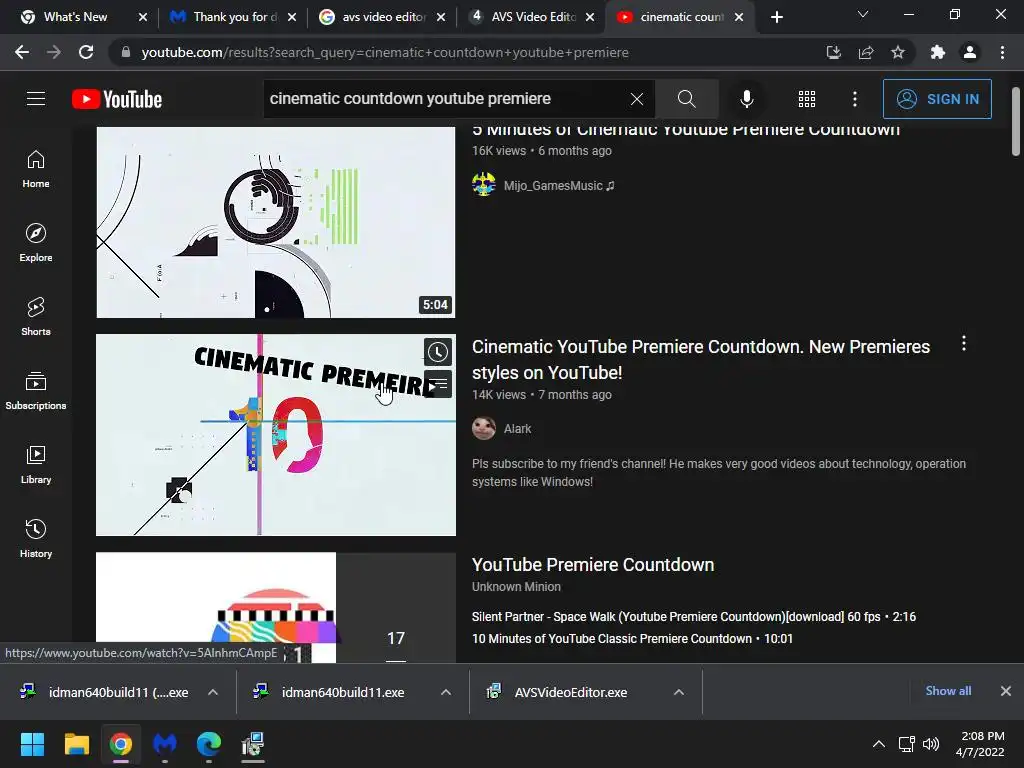1024x768 pixels.
Task: Open 10 Minutes of YouTube Classic Premiere Countdown
Action: click(x=632, y=639)
